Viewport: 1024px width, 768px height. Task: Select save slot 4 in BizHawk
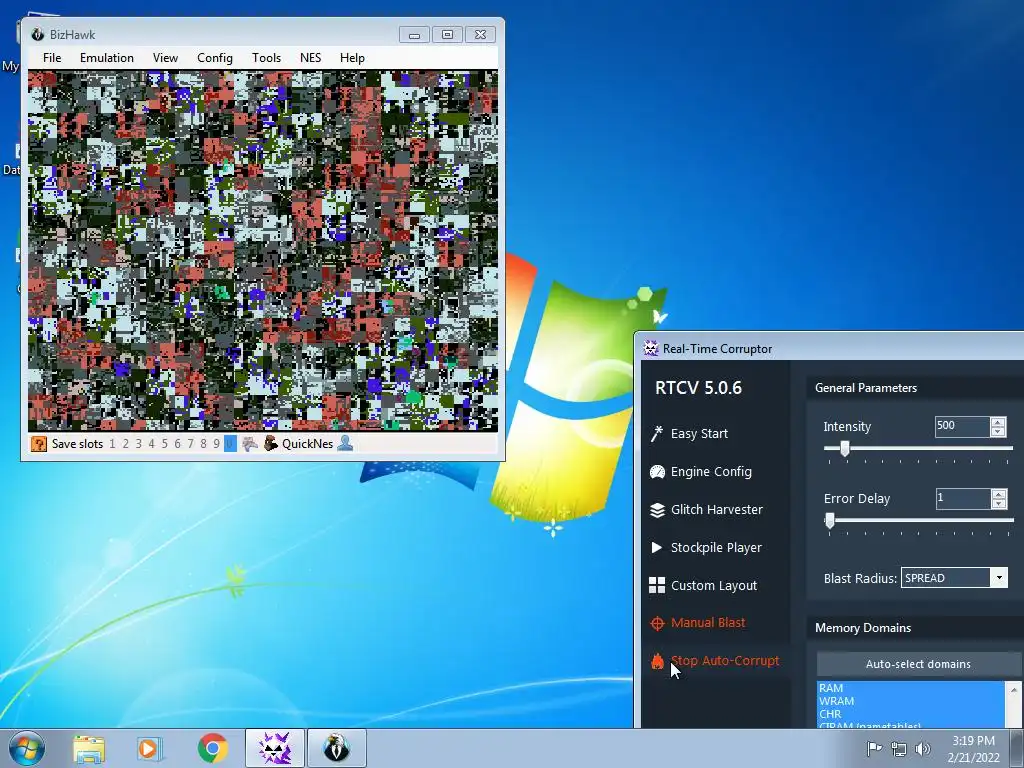[152, 443]
